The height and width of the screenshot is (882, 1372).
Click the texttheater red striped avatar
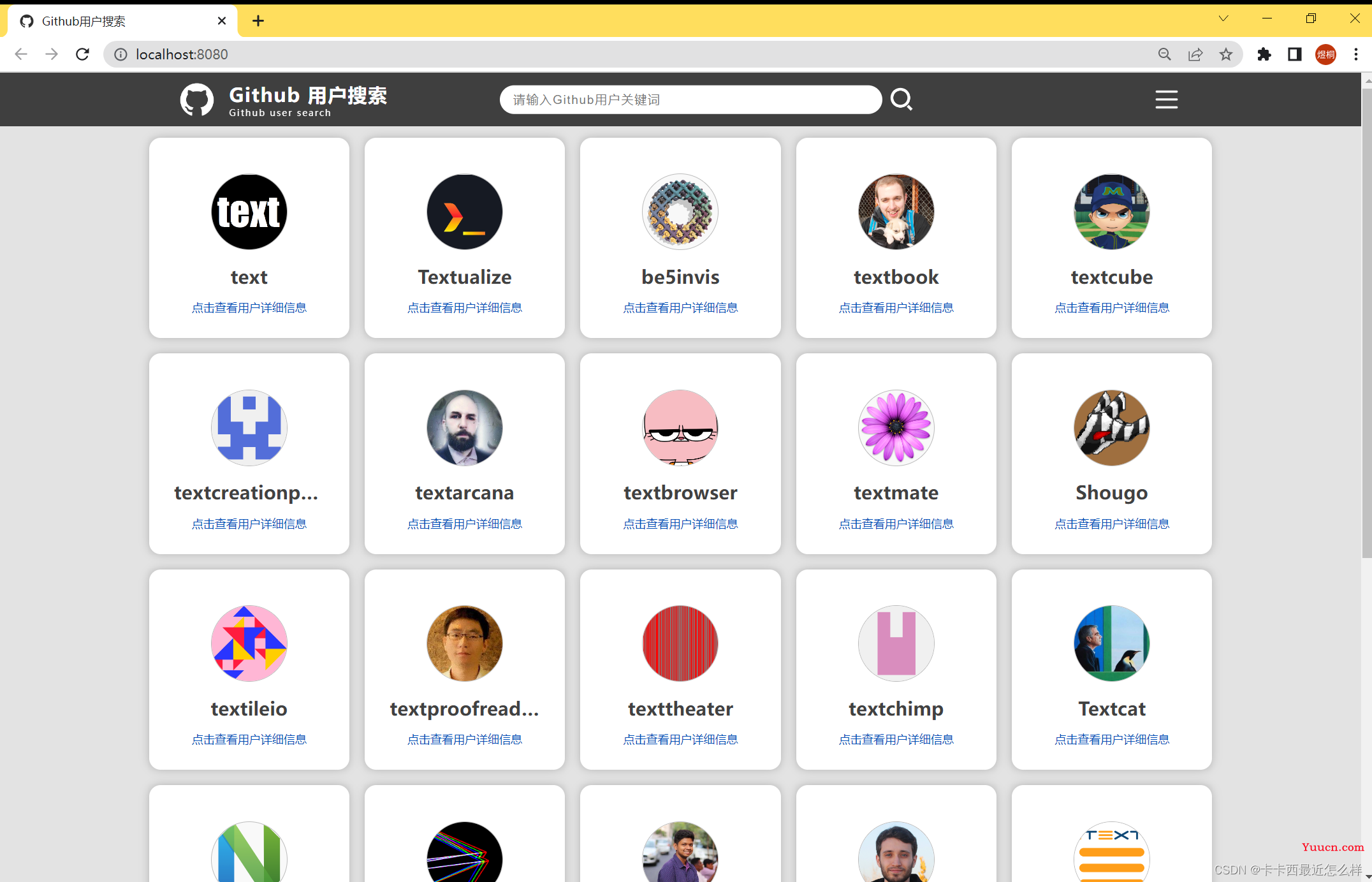tap(680, 643)
